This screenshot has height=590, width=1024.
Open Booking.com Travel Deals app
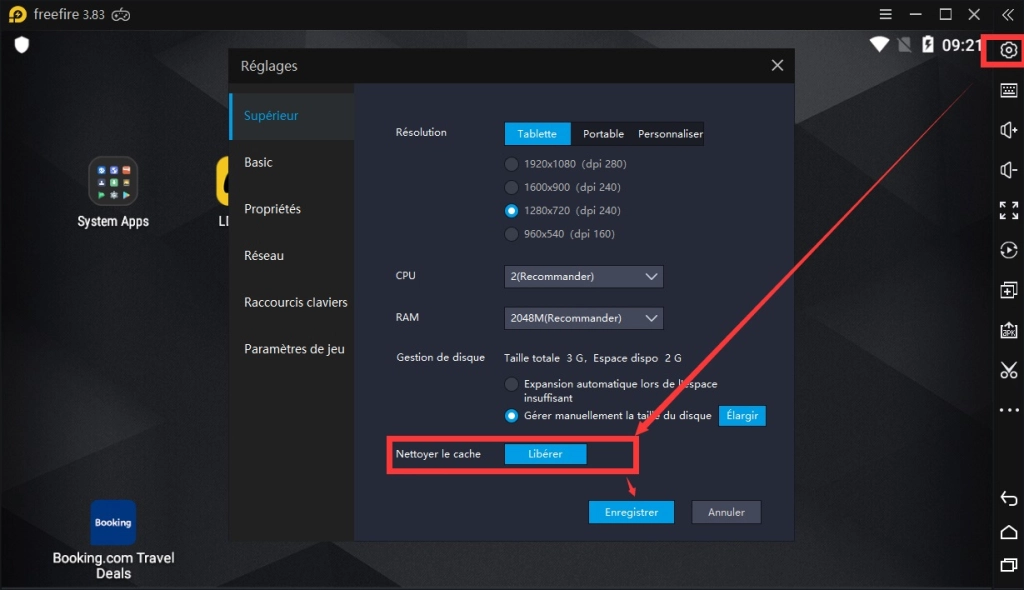(113, 540)
